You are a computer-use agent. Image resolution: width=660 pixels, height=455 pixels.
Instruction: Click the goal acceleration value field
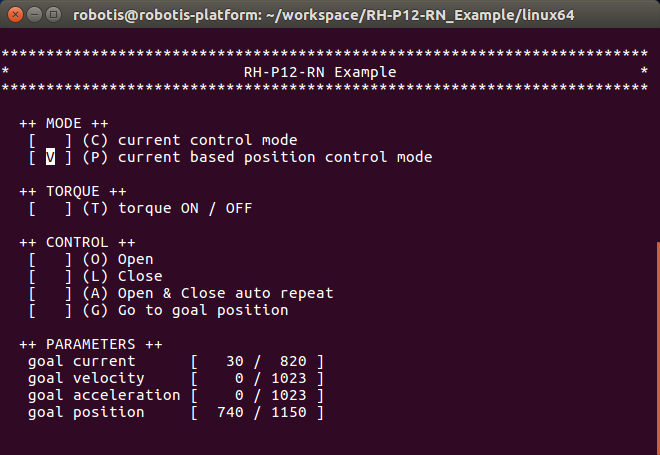tap(239, 395)
